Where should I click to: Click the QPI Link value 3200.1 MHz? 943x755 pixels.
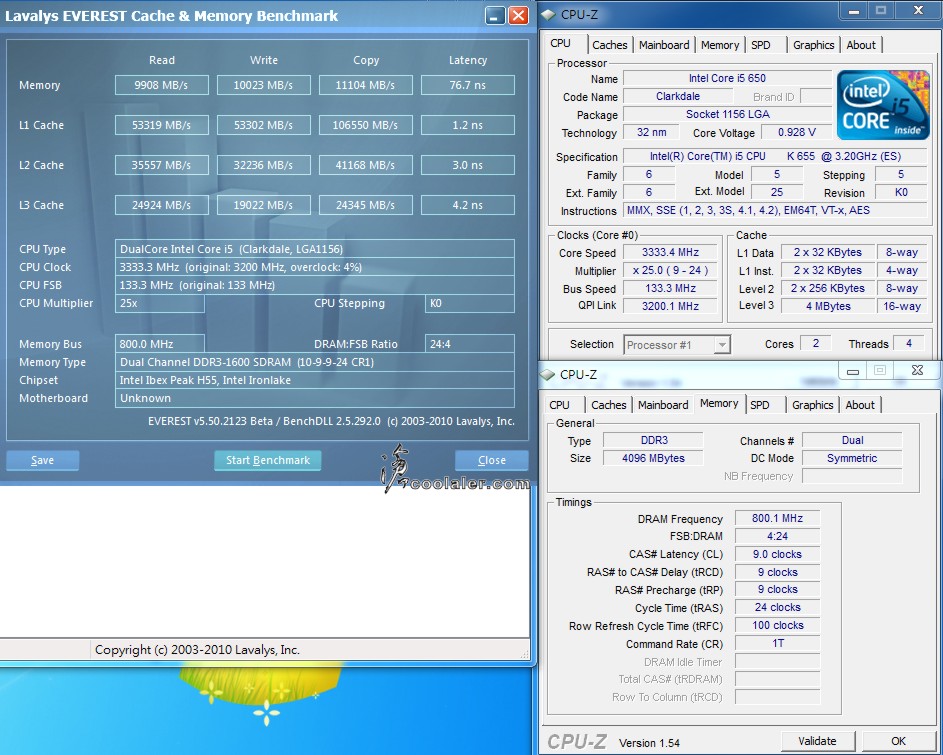pyautogui.click(x=670, y=306)
